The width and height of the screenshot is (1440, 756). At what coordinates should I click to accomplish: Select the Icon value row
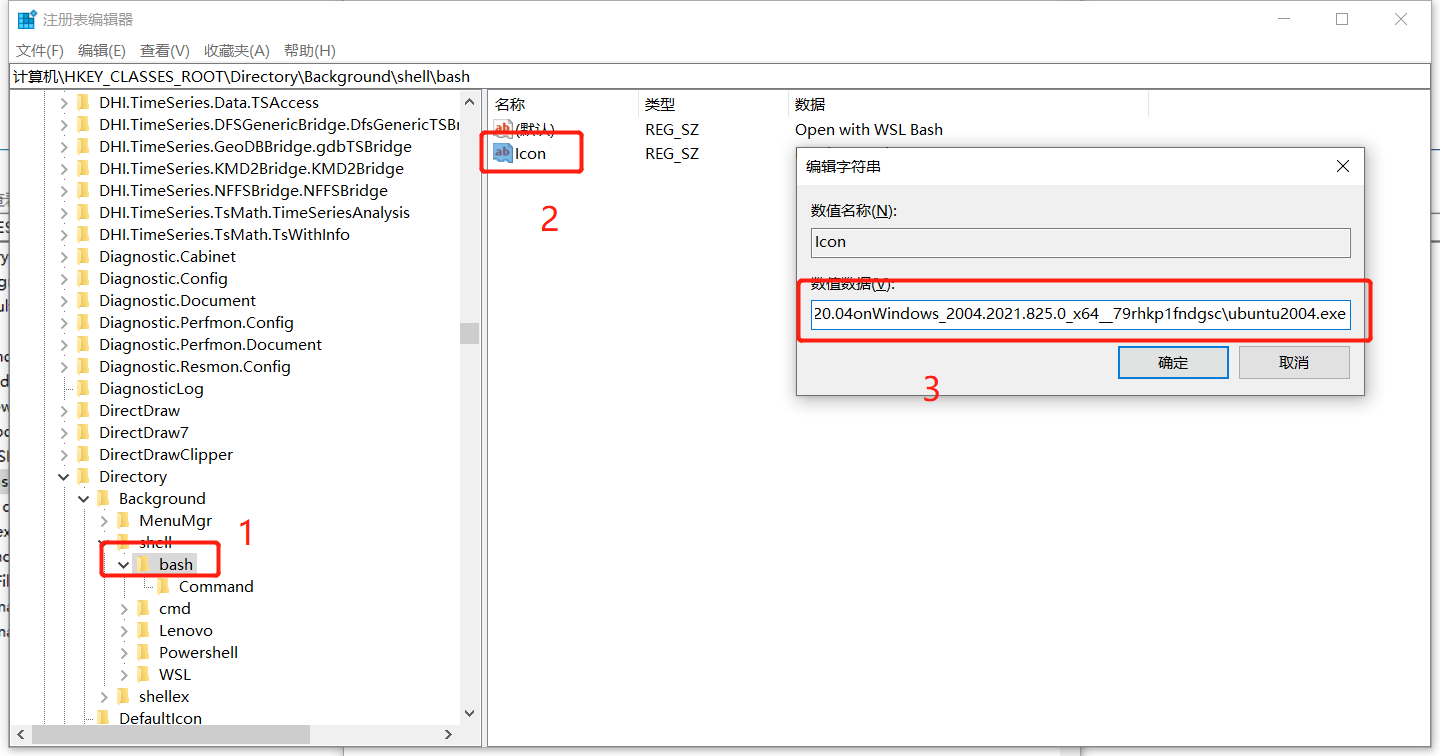[x=531, y=153]
